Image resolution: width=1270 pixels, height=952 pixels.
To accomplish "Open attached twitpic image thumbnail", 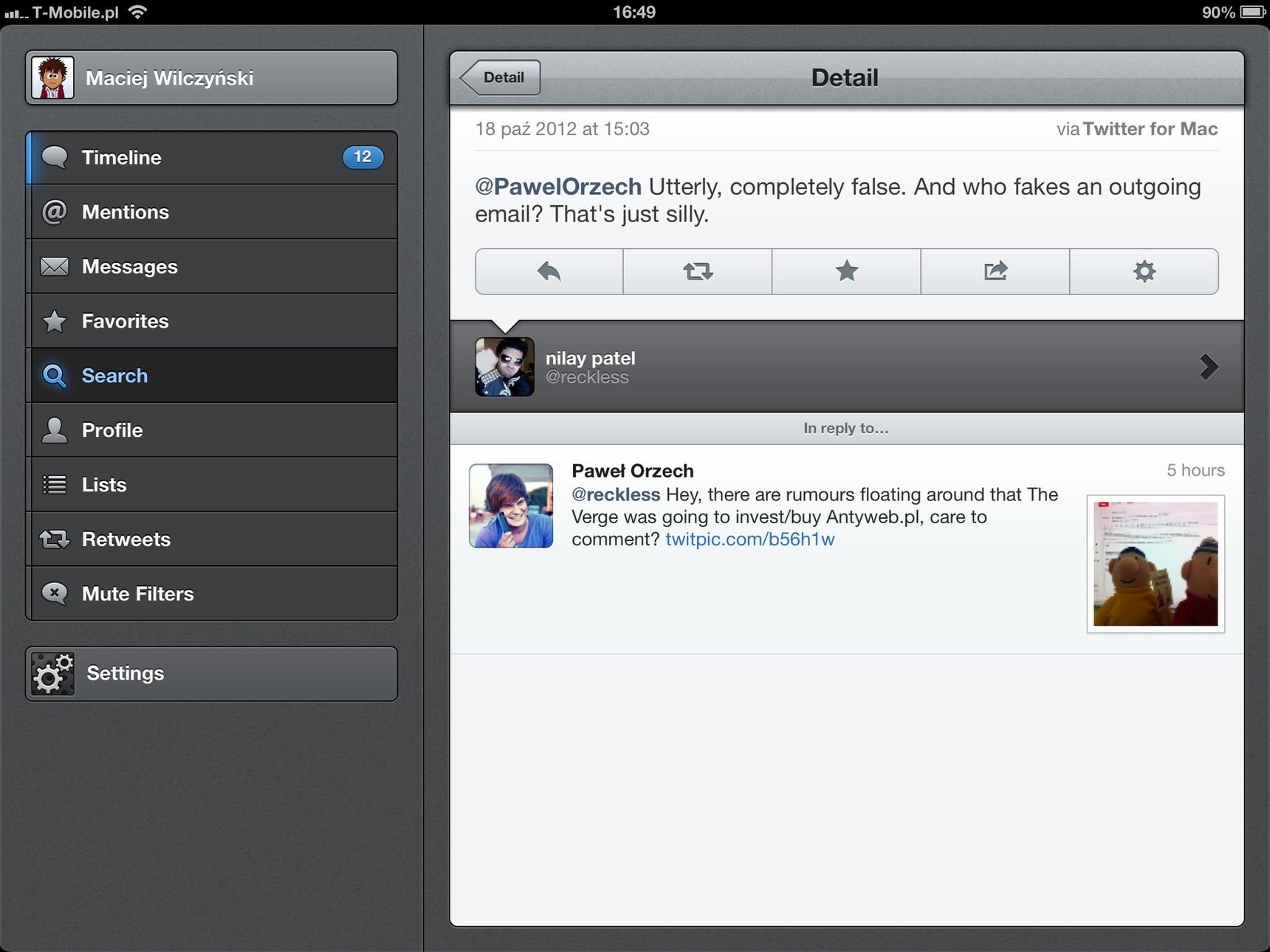I will pyautogui.click(x=1156, y=564).
